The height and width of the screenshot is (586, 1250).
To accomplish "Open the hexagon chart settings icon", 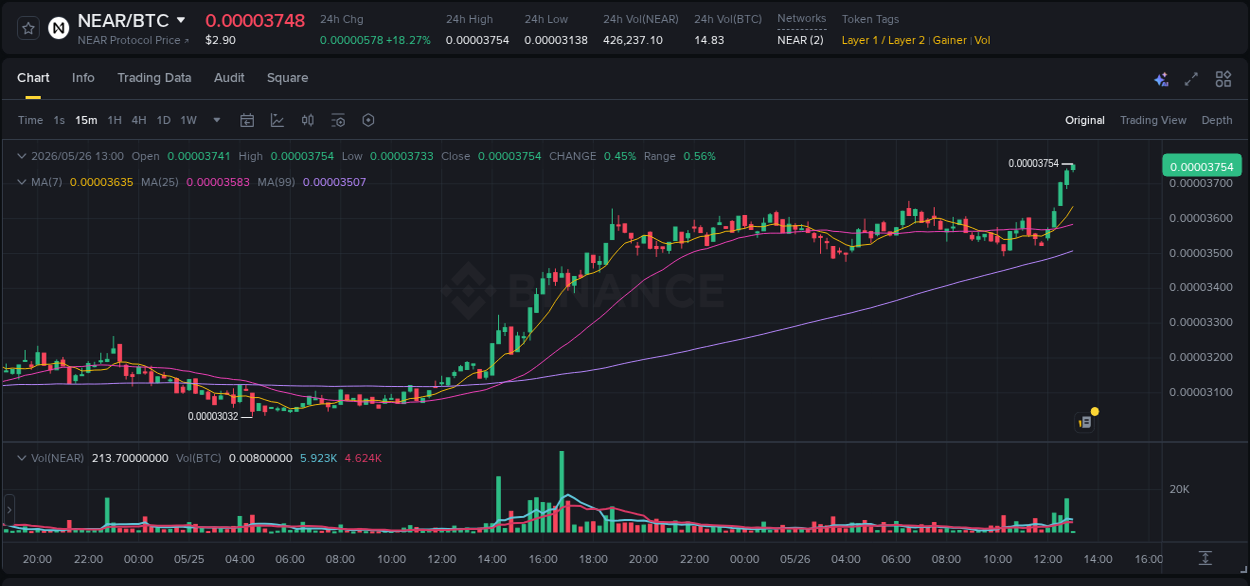I will point(368,120).
